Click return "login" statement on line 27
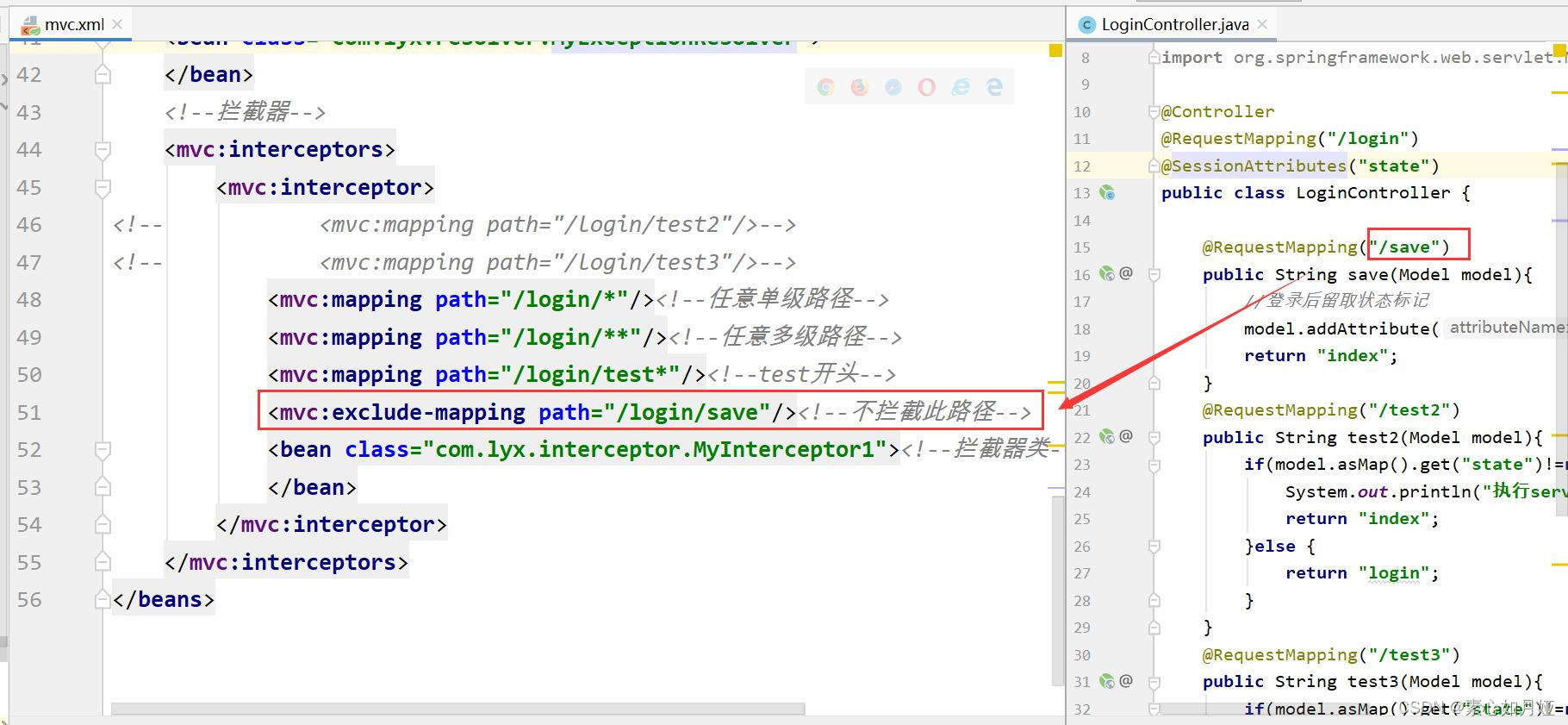 tap(1362, 573)
